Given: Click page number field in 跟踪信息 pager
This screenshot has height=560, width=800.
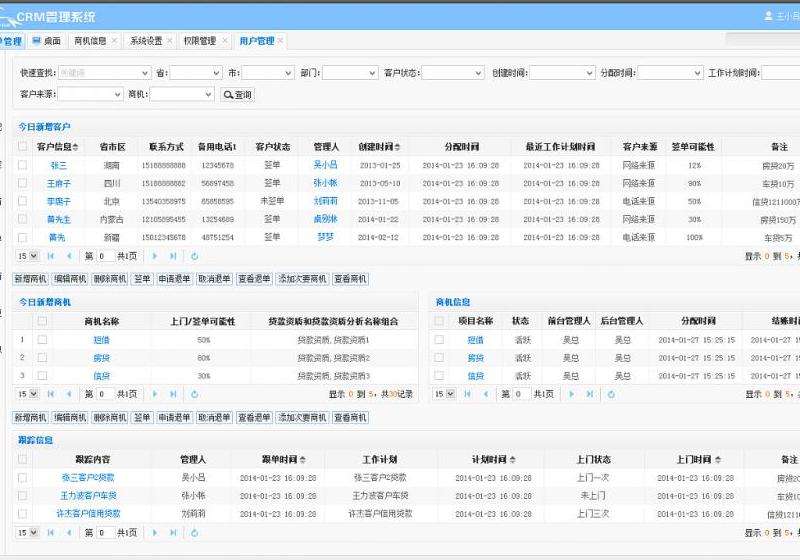Looking at the screenshot, I should 105,532.
